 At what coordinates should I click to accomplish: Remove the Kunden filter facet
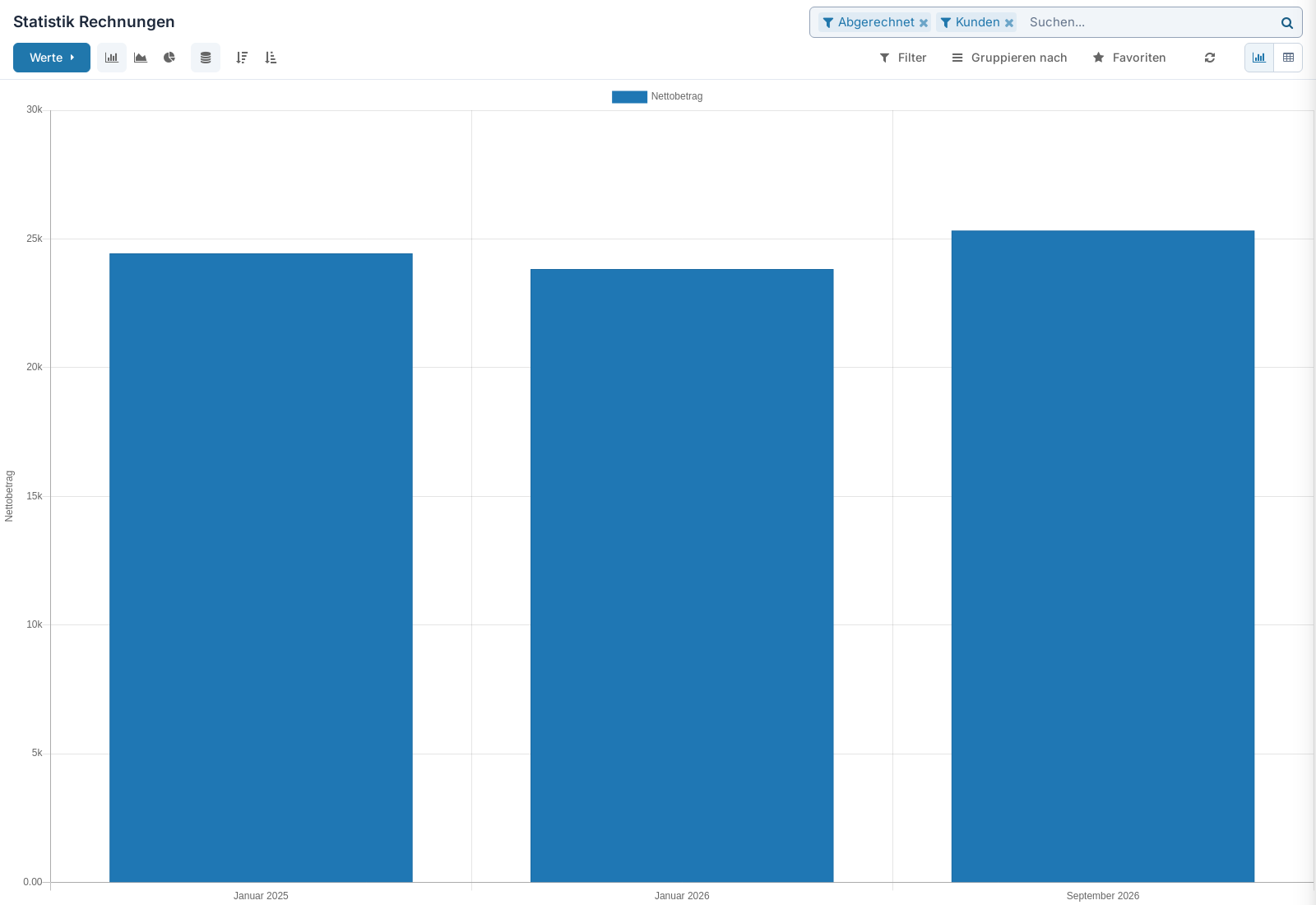(1009, 23)
